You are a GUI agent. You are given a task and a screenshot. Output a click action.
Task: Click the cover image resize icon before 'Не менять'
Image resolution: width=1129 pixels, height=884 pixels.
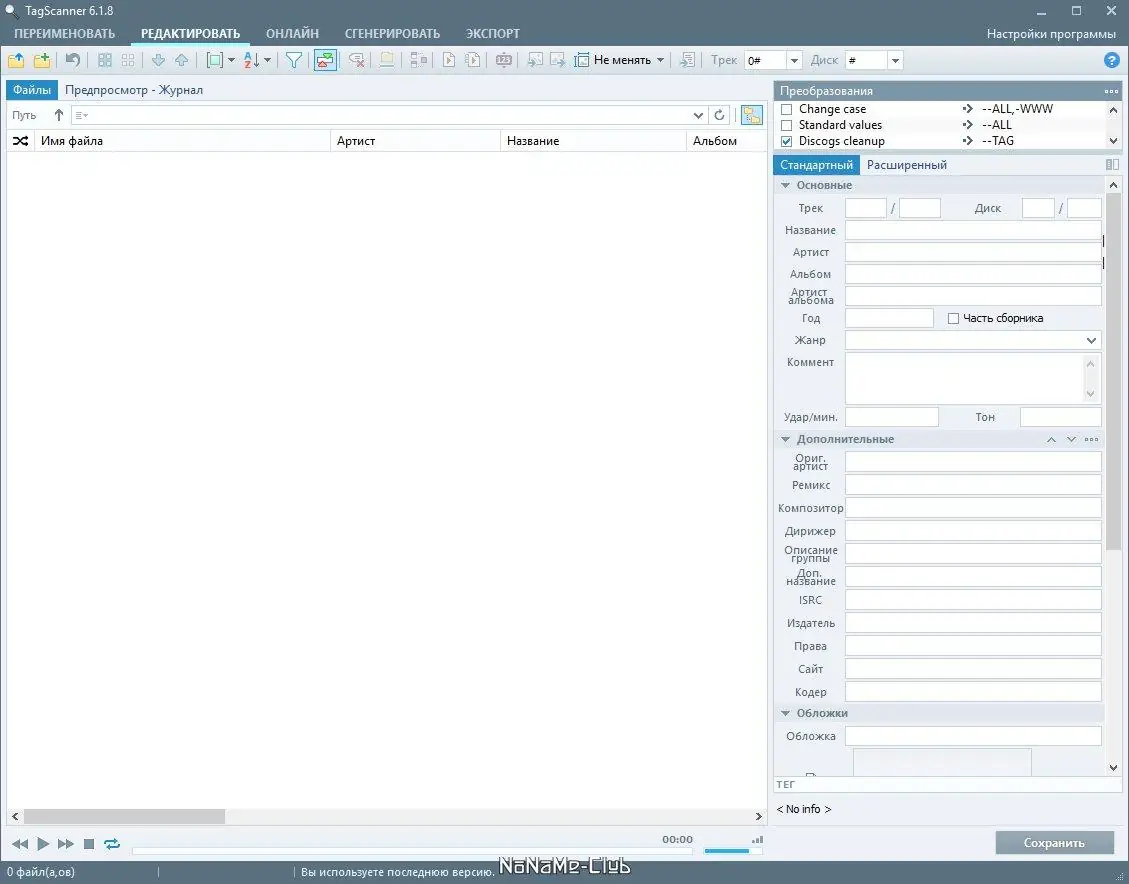[581, 60]
